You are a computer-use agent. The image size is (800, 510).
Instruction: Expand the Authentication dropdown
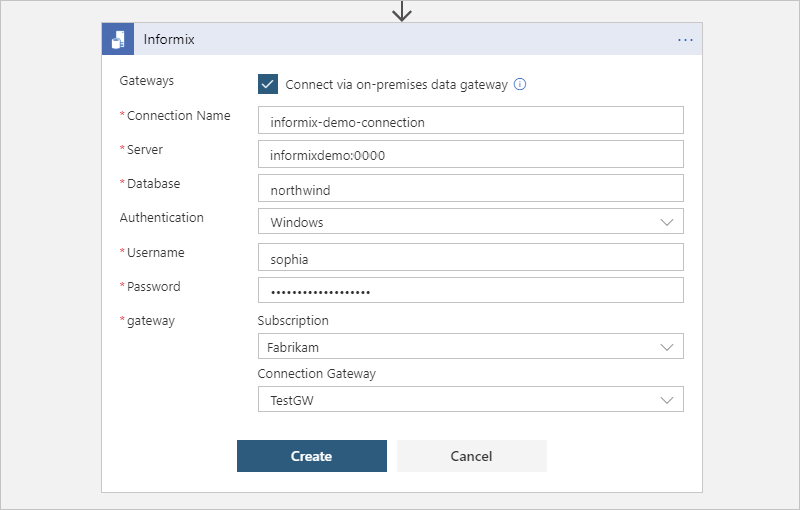(x=470, y=222)
